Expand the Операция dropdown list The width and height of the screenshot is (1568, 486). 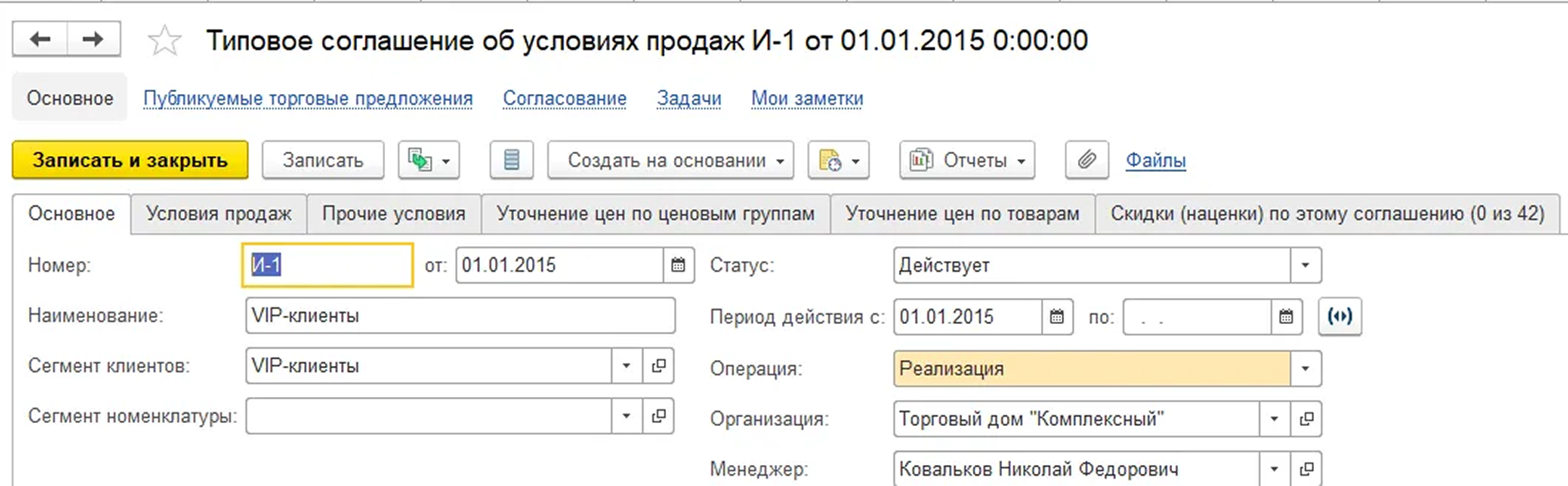tap(1305, 369)
